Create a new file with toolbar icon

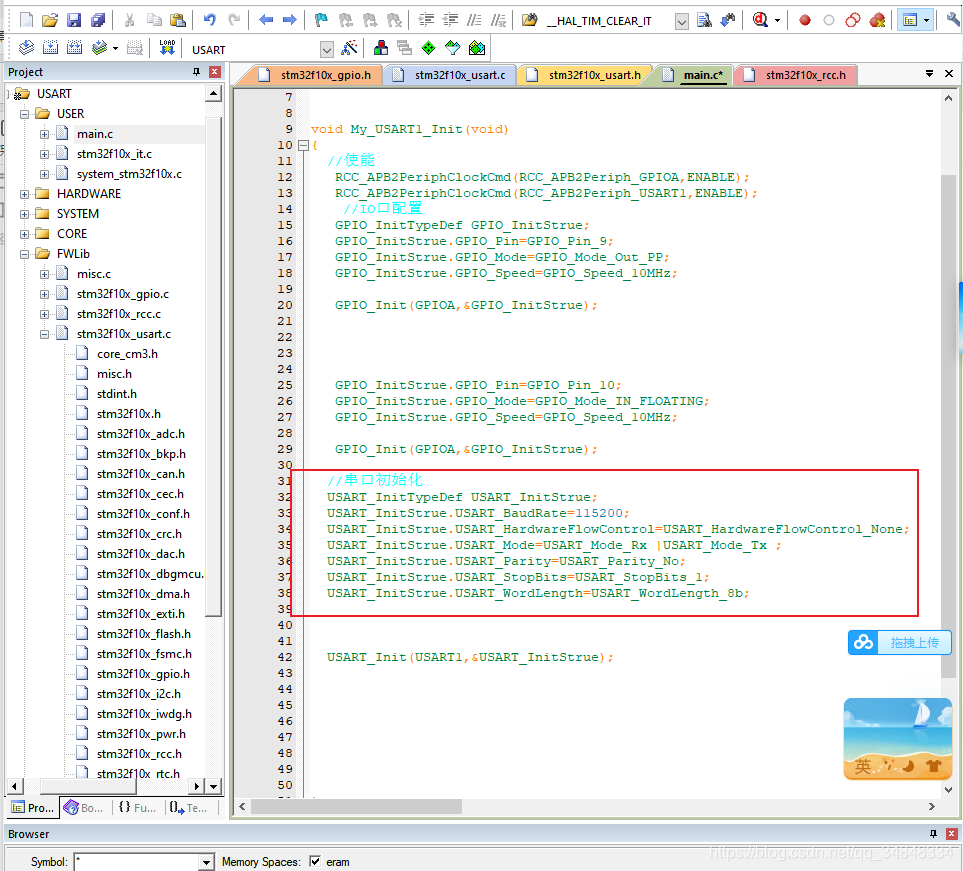tap(26, 20)
